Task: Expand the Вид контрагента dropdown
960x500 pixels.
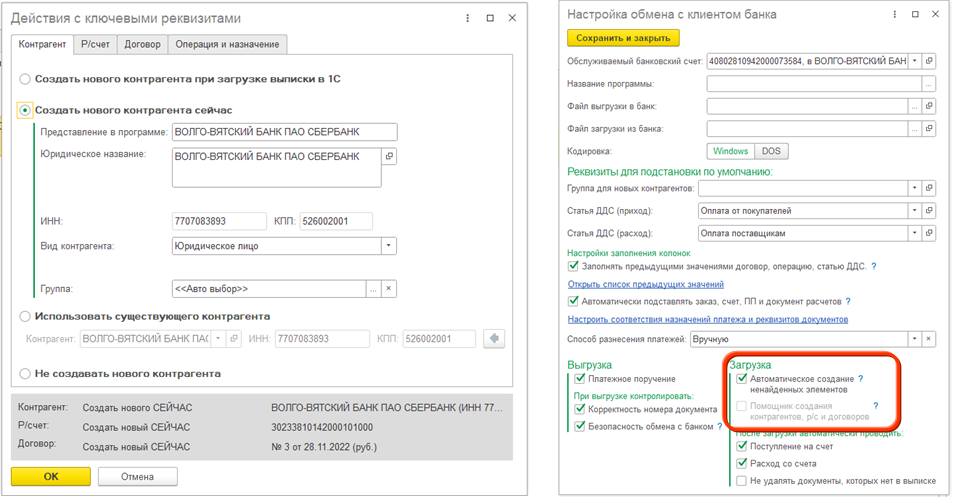Action: tap(389, 246)
